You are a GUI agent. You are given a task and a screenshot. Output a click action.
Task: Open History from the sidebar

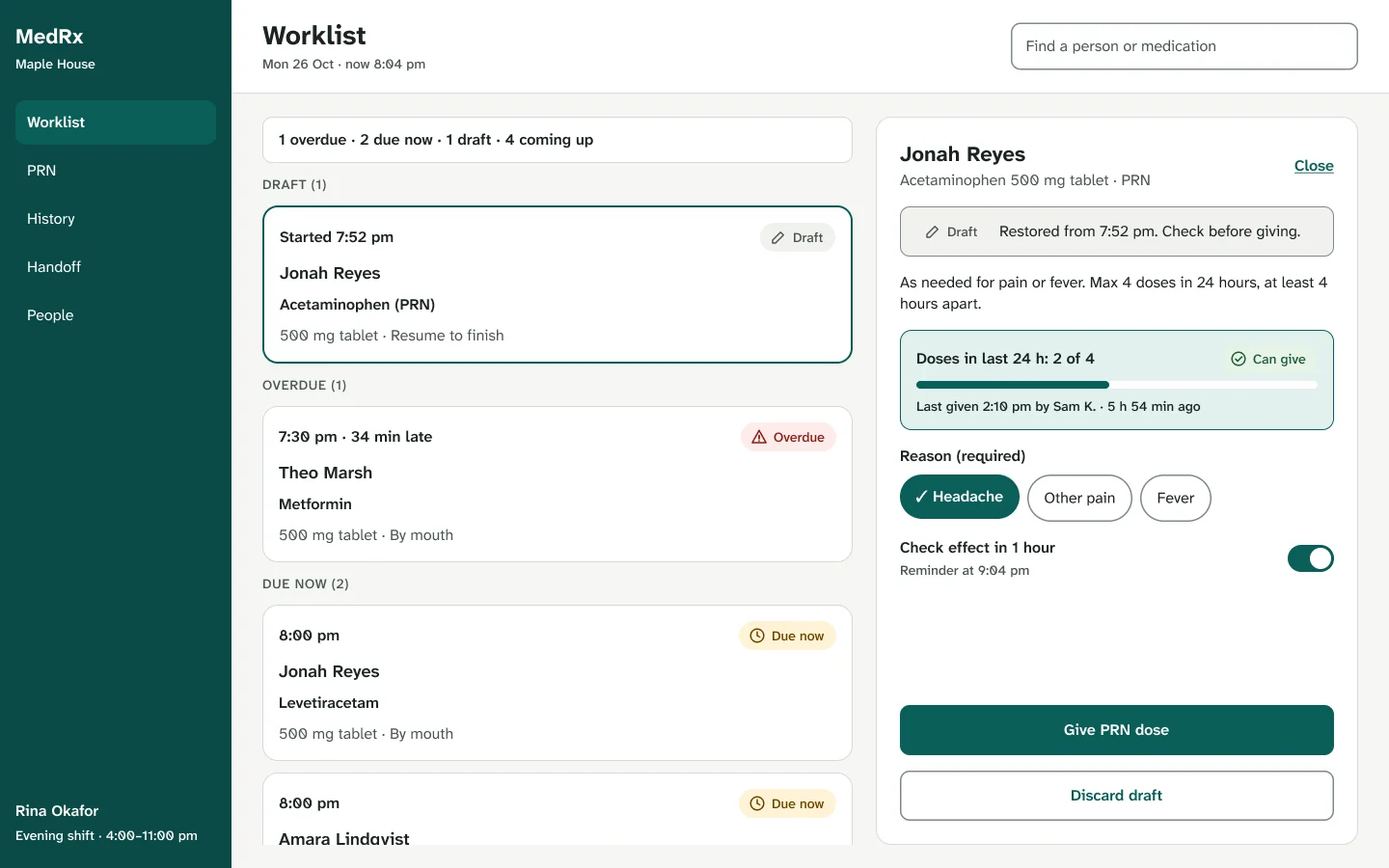(x=116, y=219)
